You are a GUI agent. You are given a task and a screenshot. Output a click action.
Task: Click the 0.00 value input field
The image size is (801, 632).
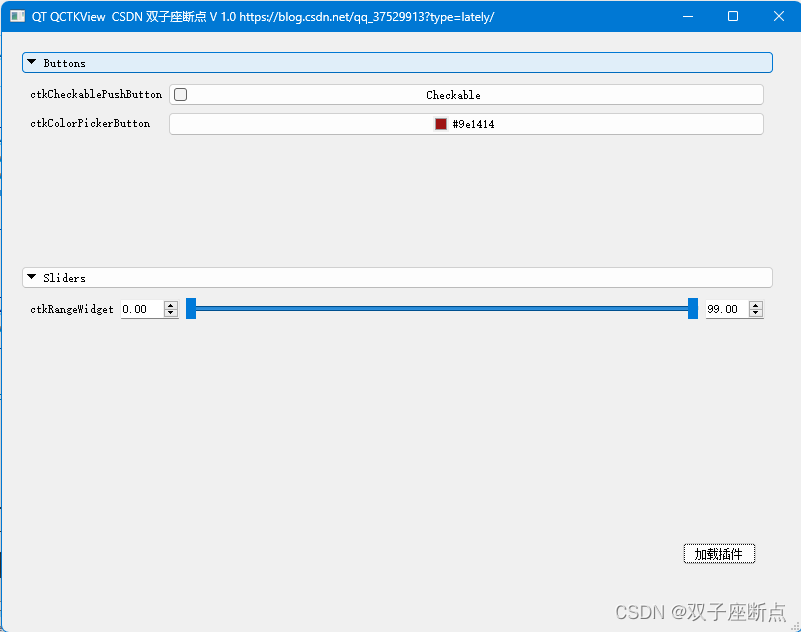[140, 308]
